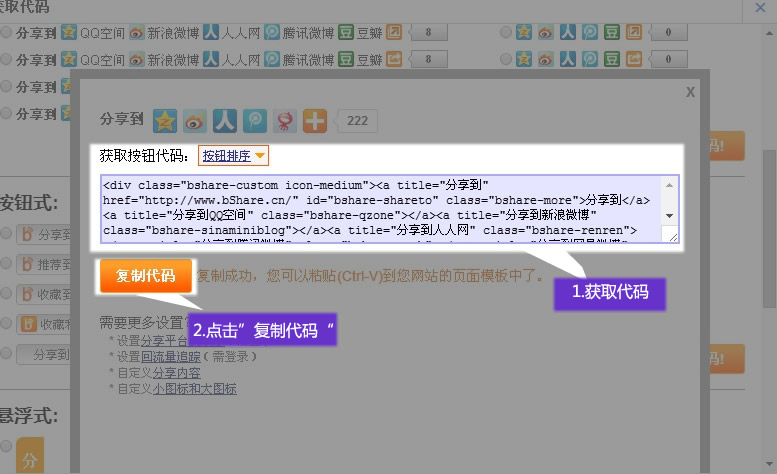Open the 按钮排序 dropdown
This screenshot has width=777, height=474.
234,156
